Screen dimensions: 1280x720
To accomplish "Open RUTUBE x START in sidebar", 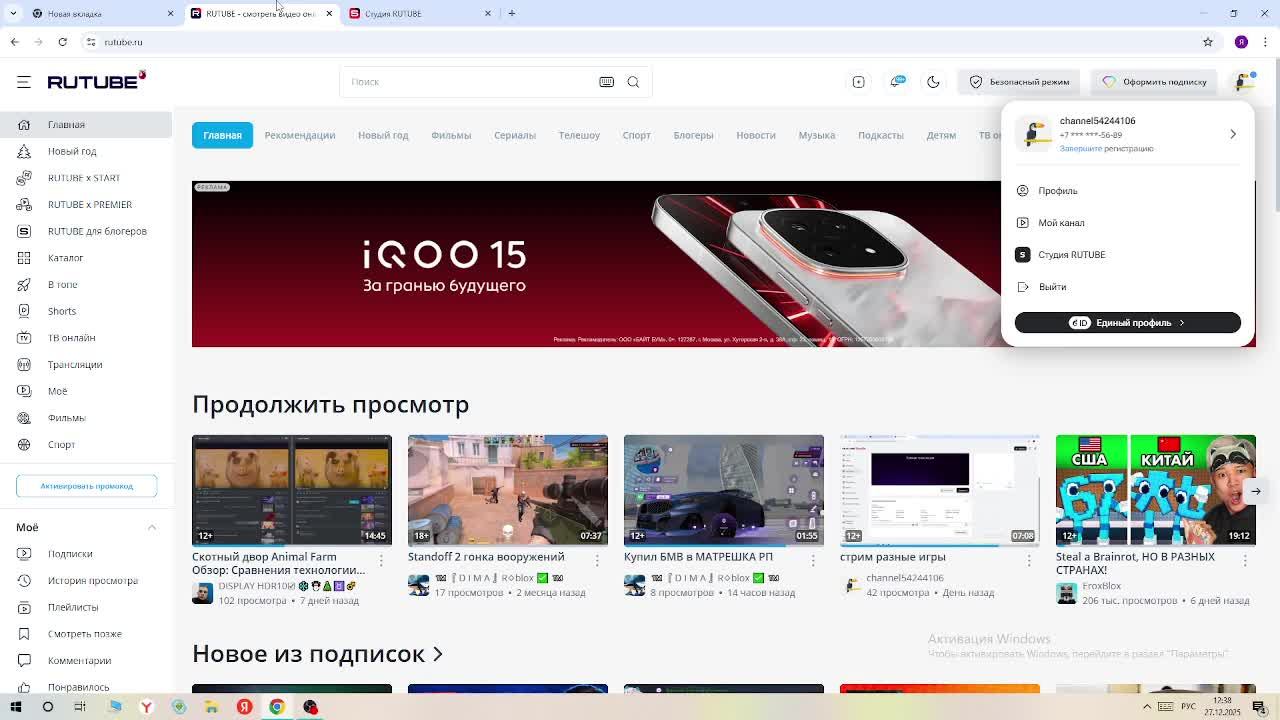I will pos(86,178).
